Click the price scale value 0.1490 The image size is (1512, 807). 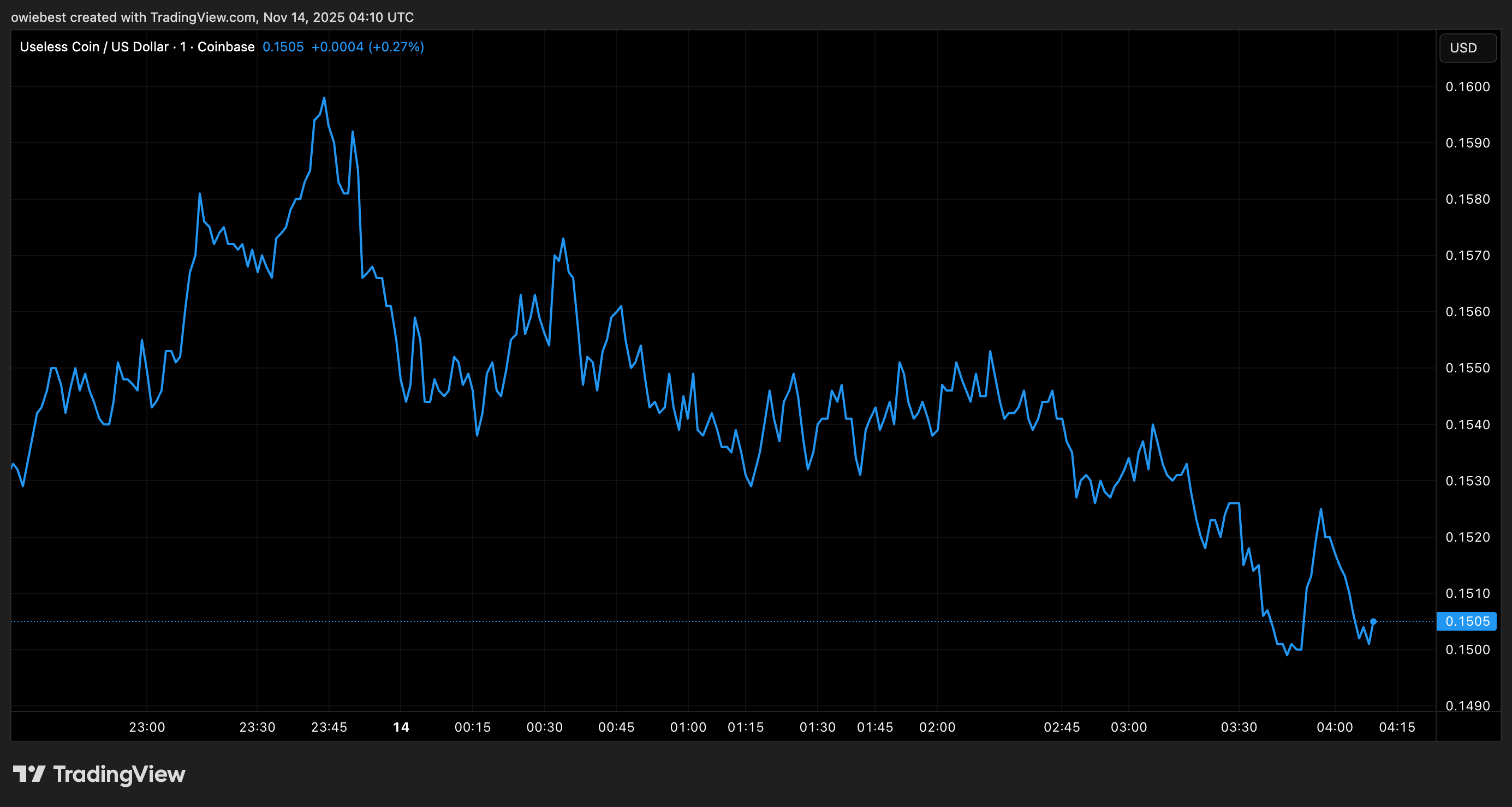1468,705
